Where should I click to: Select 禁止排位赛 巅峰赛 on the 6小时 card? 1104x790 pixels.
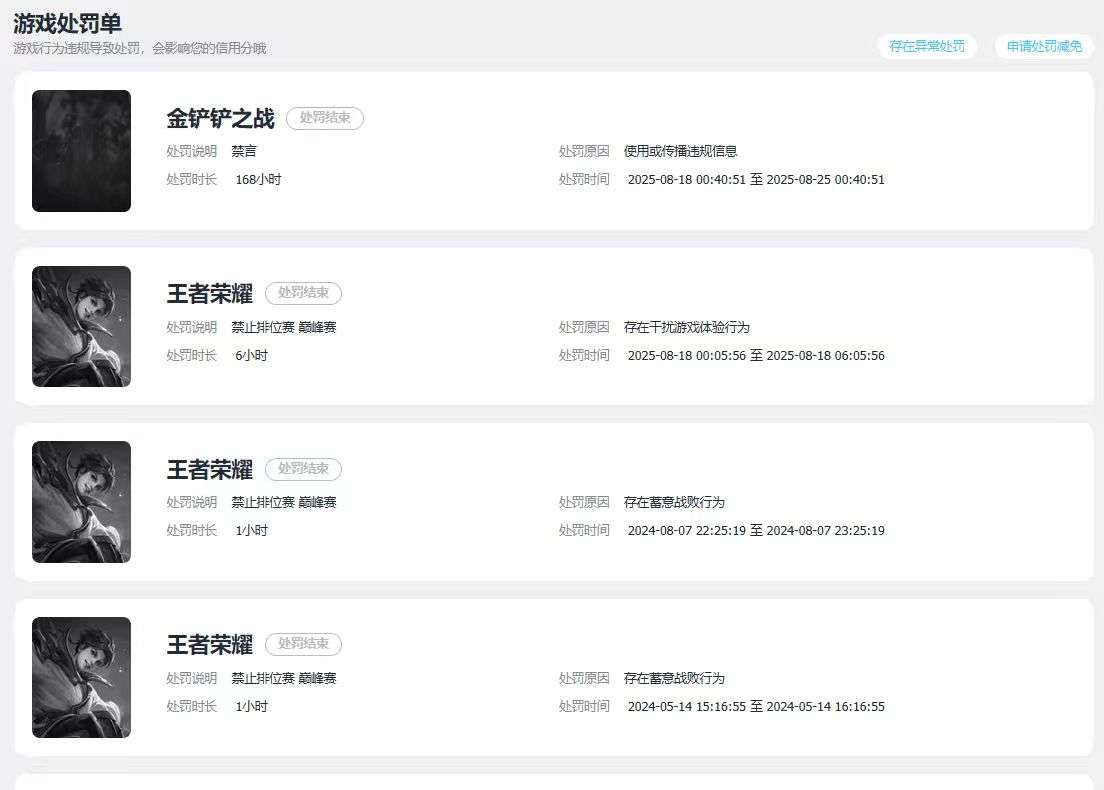point(284,327)
